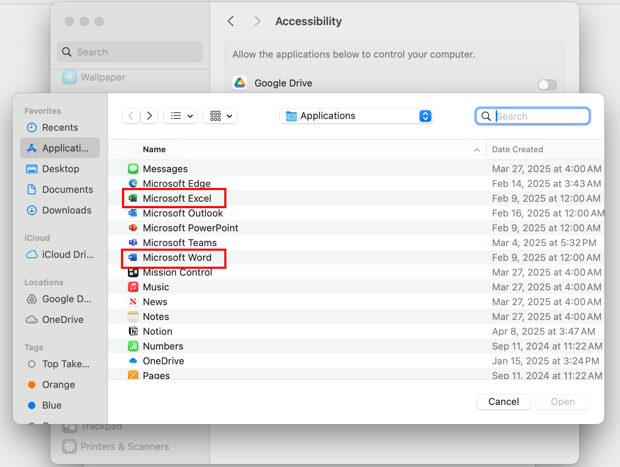Image resolution: width=620 pixels, height=467 pixels.
Task: Choose the Microsoft PowerPoint icon
Action: pyautogui.click(x=133, y=228)
